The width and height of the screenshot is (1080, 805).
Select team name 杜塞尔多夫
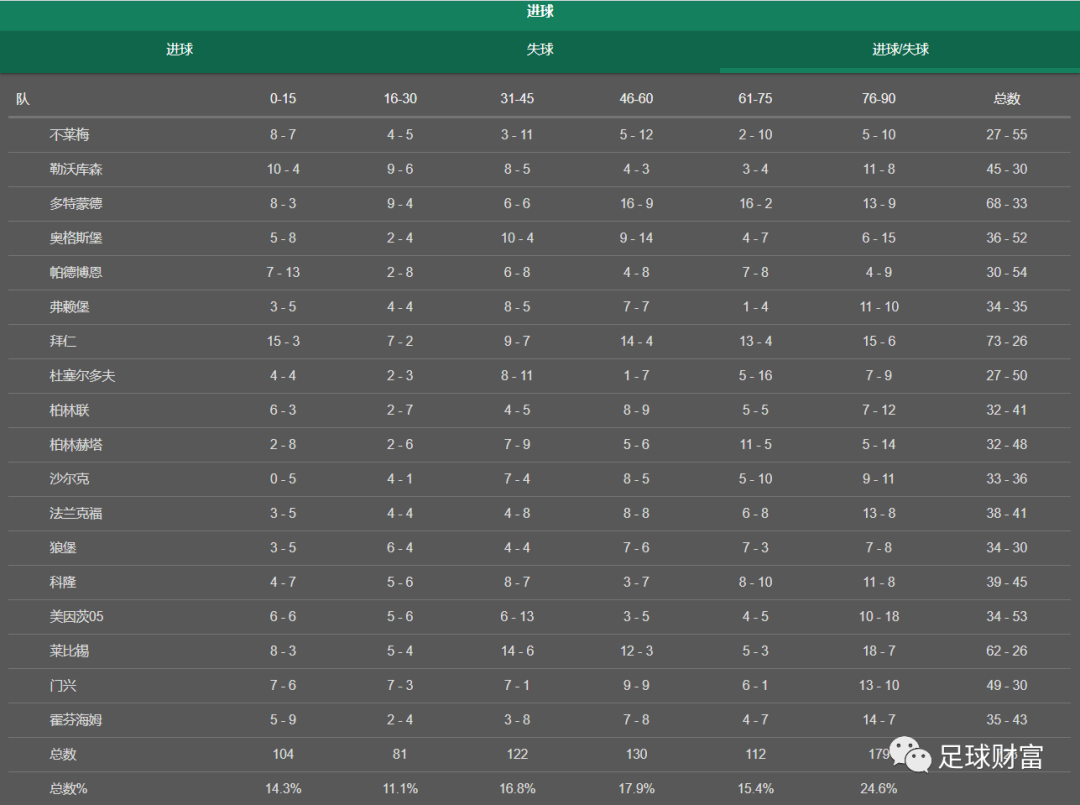tap(83, 376)
